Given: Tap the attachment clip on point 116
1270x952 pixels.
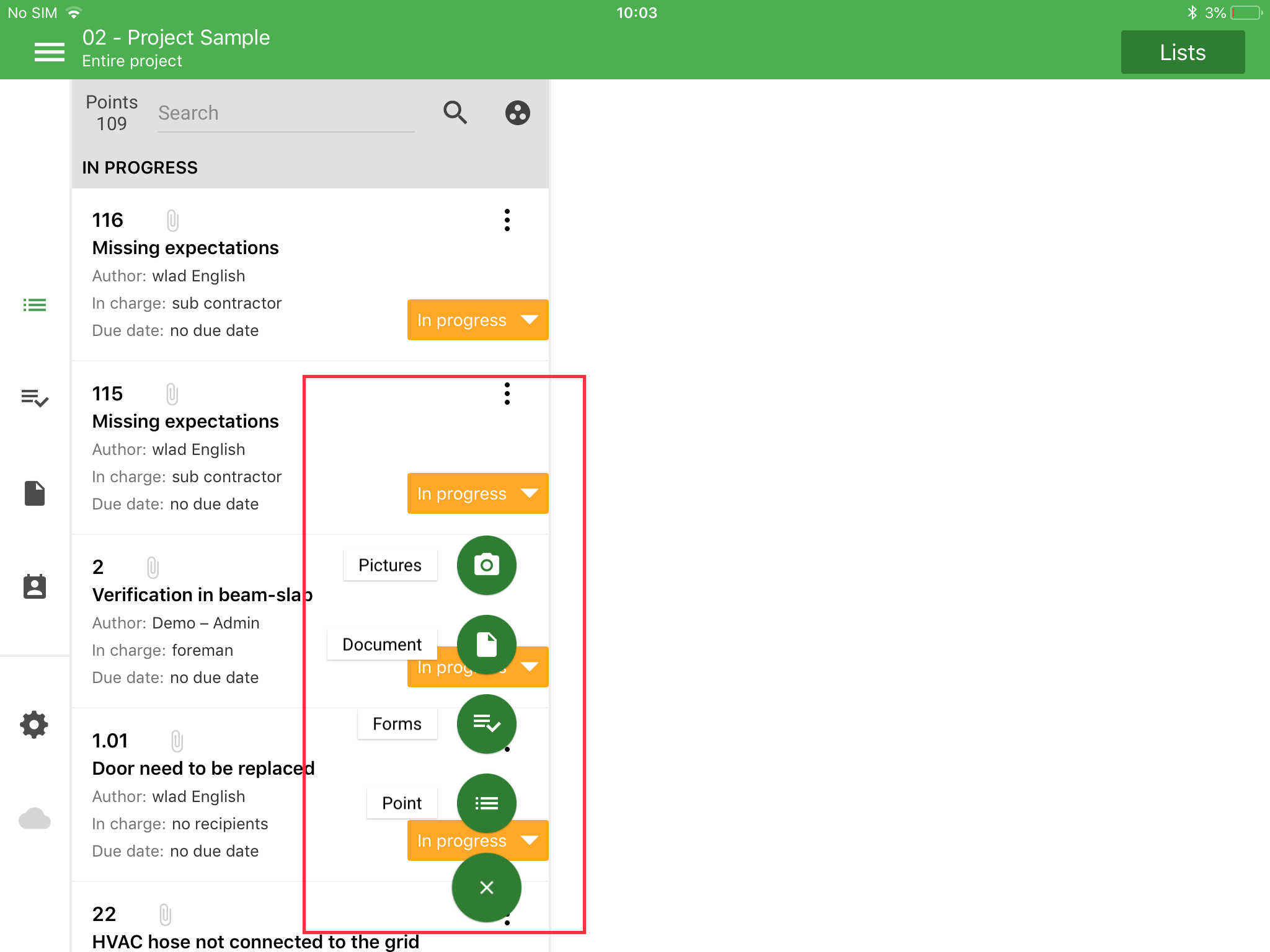Looking at the screenshot, I should coord(172,220).
